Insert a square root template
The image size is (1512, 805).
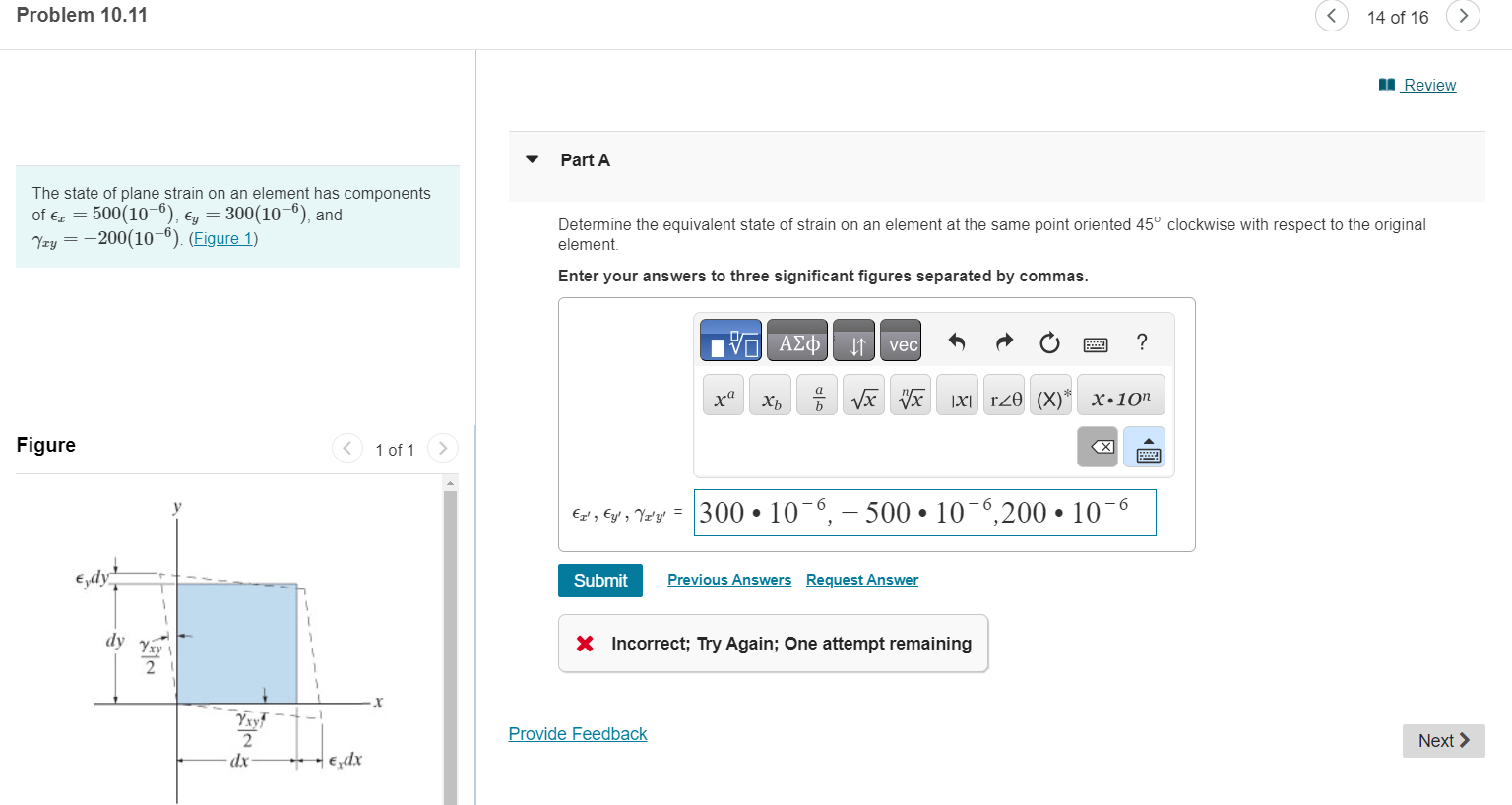tap(863, 395)
